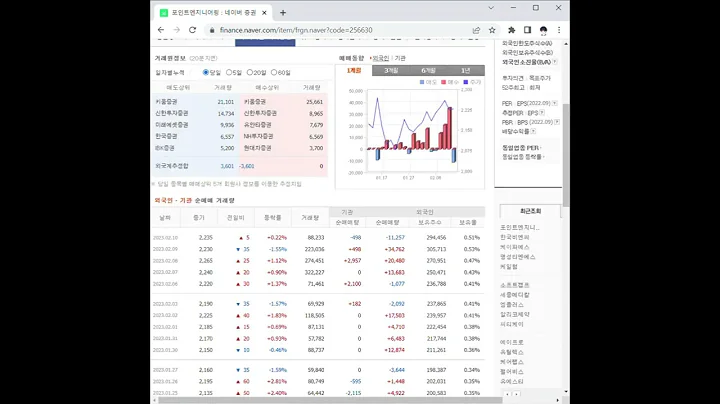Switch the chart to the 1개월 tab

click(x=354, y=70)
